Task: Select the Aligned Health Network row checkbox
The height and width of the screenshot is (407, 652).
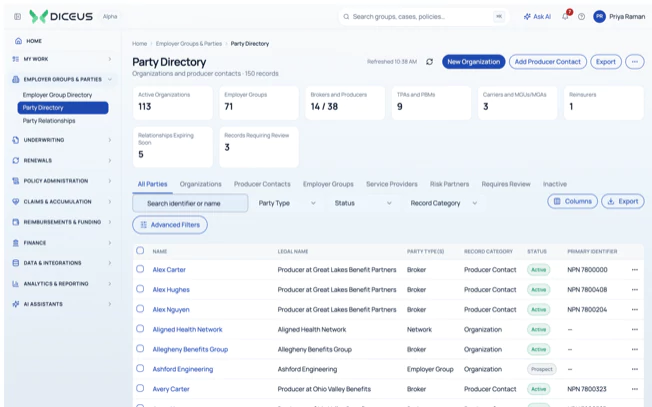Action: 140,328
